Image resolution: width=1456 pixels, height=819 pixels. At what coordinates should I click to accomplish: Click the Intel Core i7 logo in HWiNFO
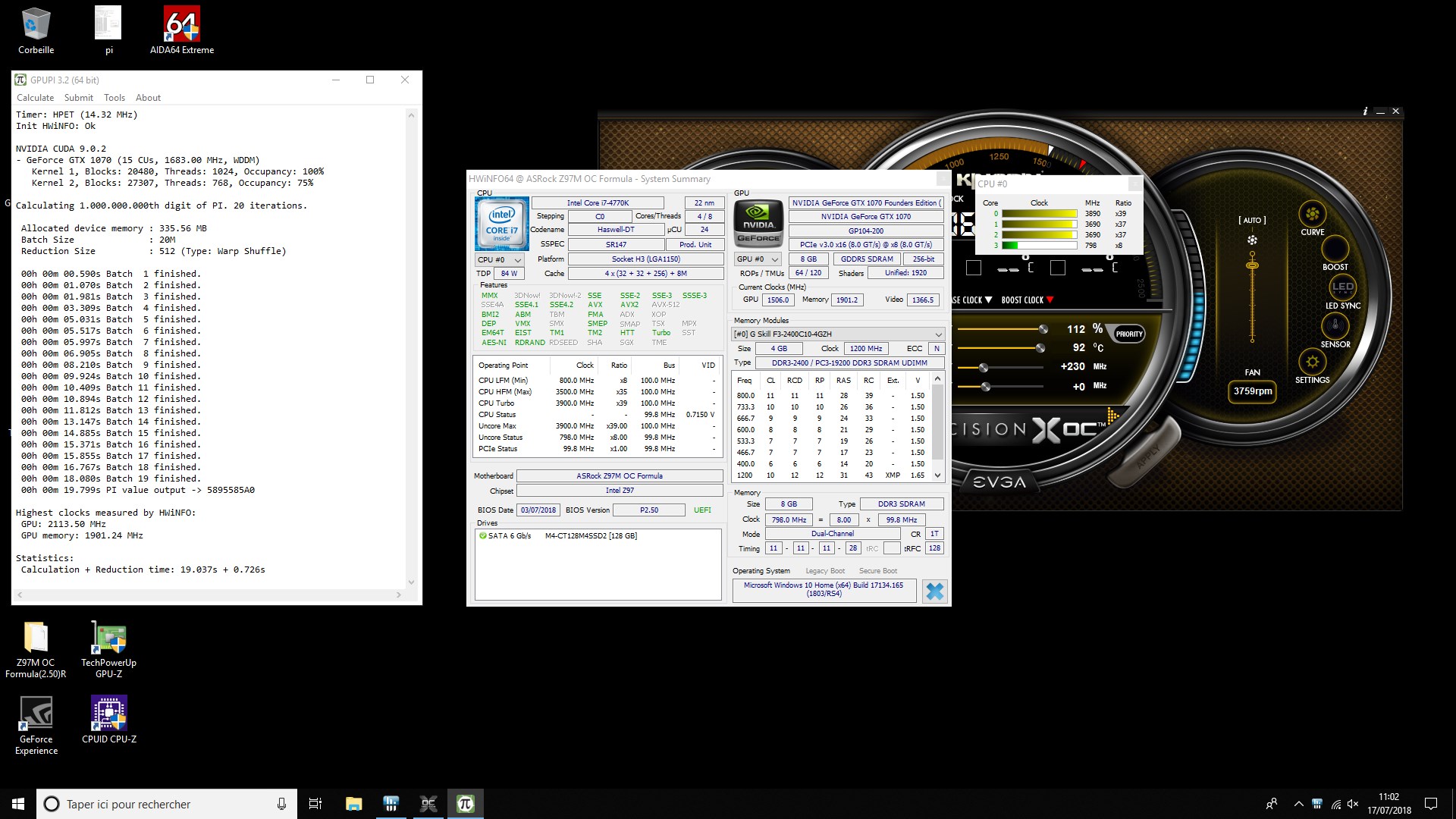pyautogui.click(x=501, y=224)
